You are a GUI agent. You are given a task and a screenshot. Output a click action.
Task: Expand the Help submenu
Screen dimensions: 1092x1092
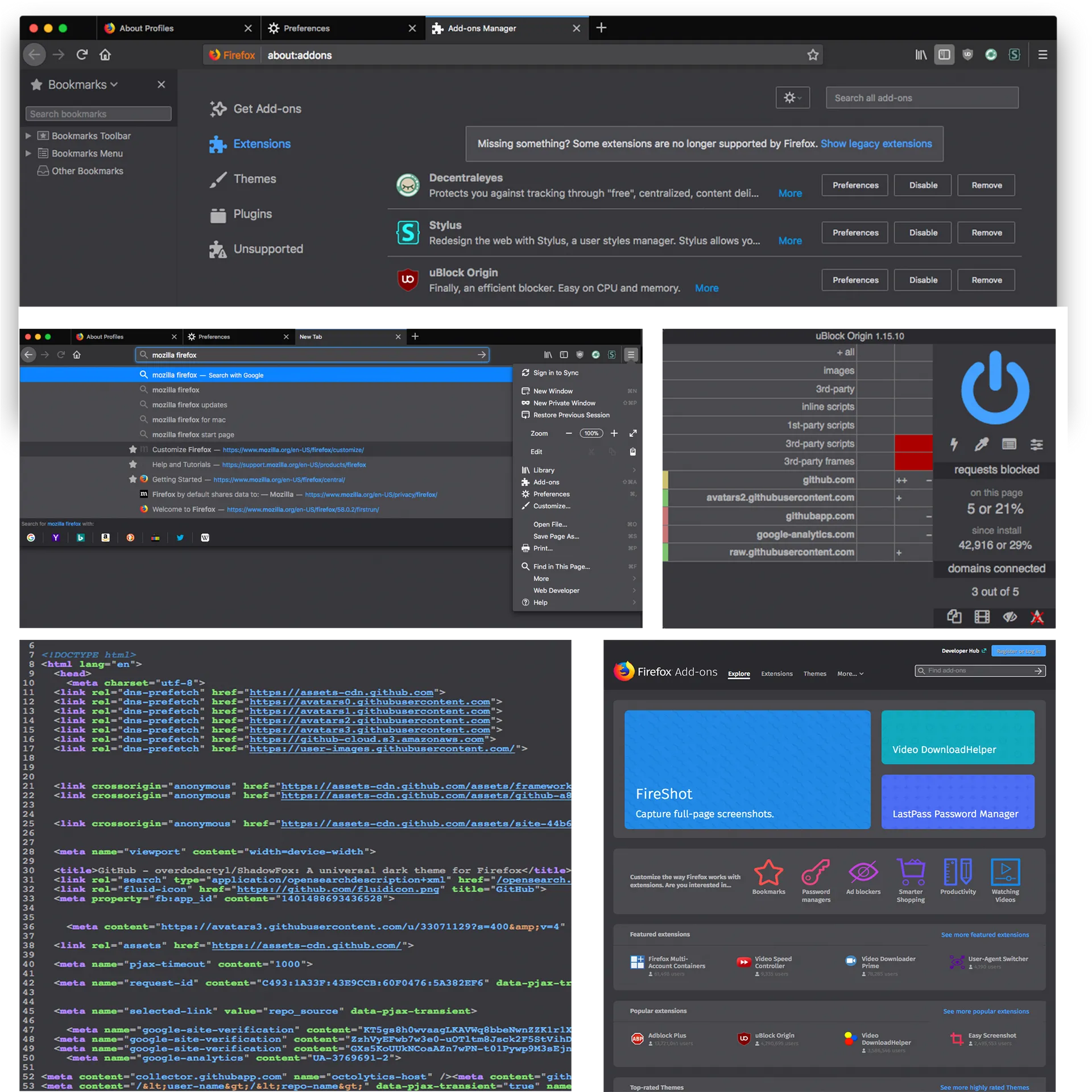(x=578, y=602)
